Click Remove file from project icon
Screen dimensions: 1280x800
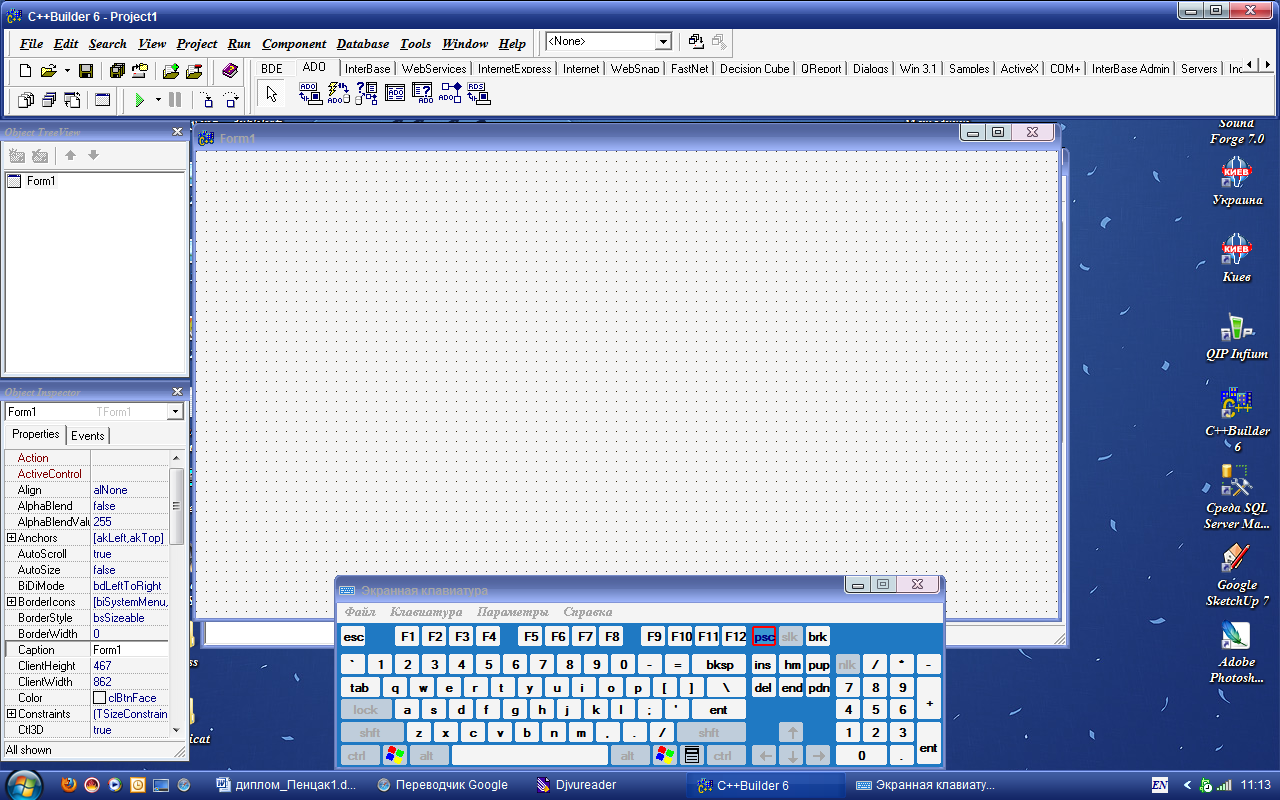tap(194, 71)
